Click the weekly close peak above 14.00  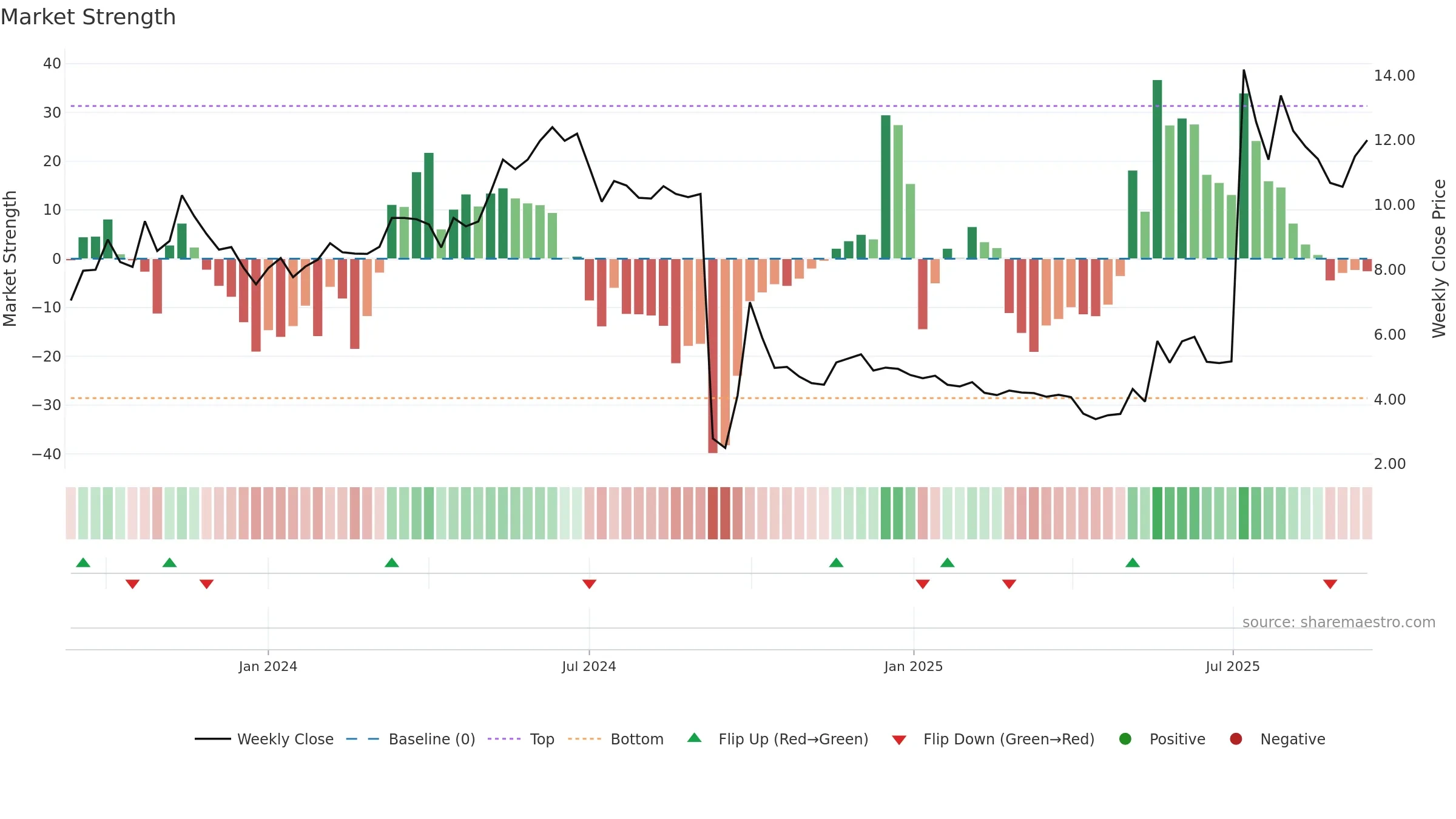coord(1244,70)
